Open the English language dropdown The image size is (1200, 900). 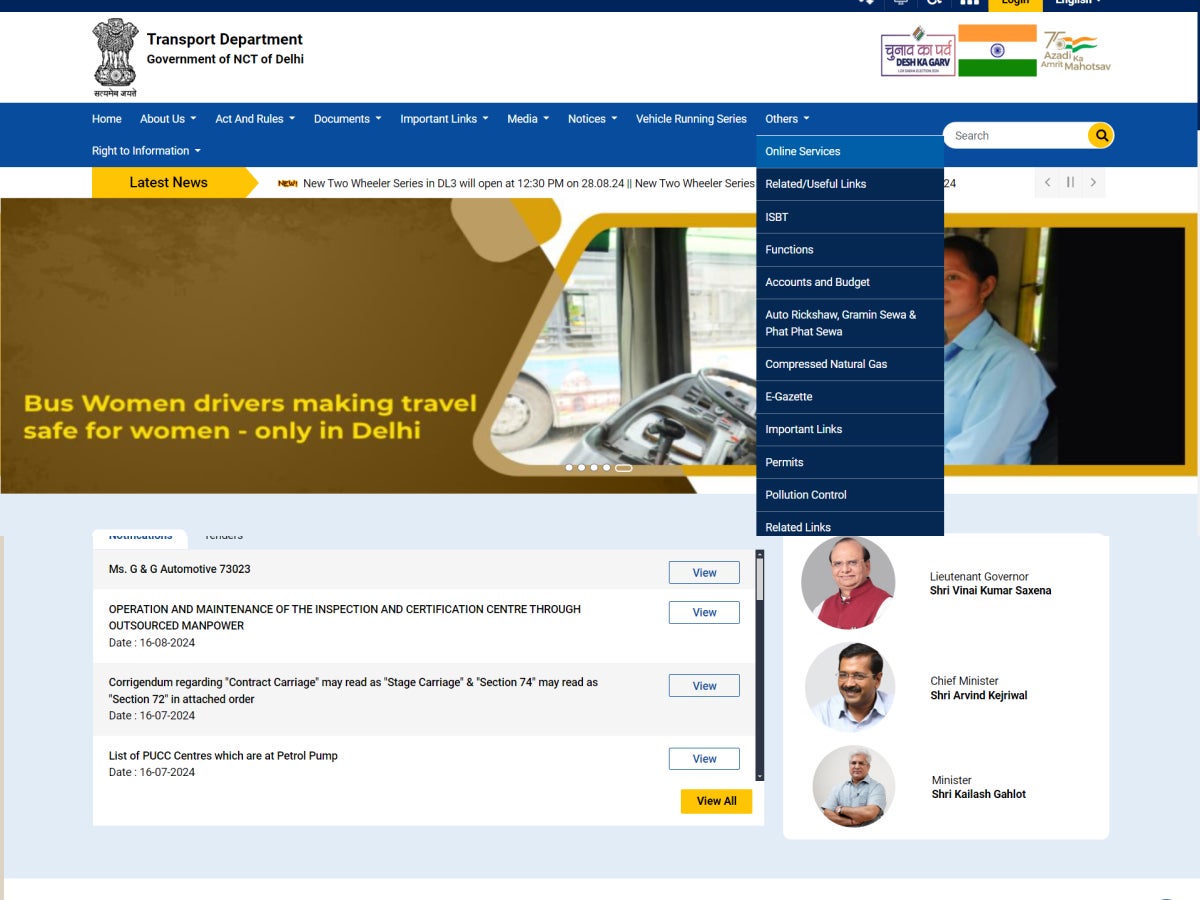point(1075,3)
